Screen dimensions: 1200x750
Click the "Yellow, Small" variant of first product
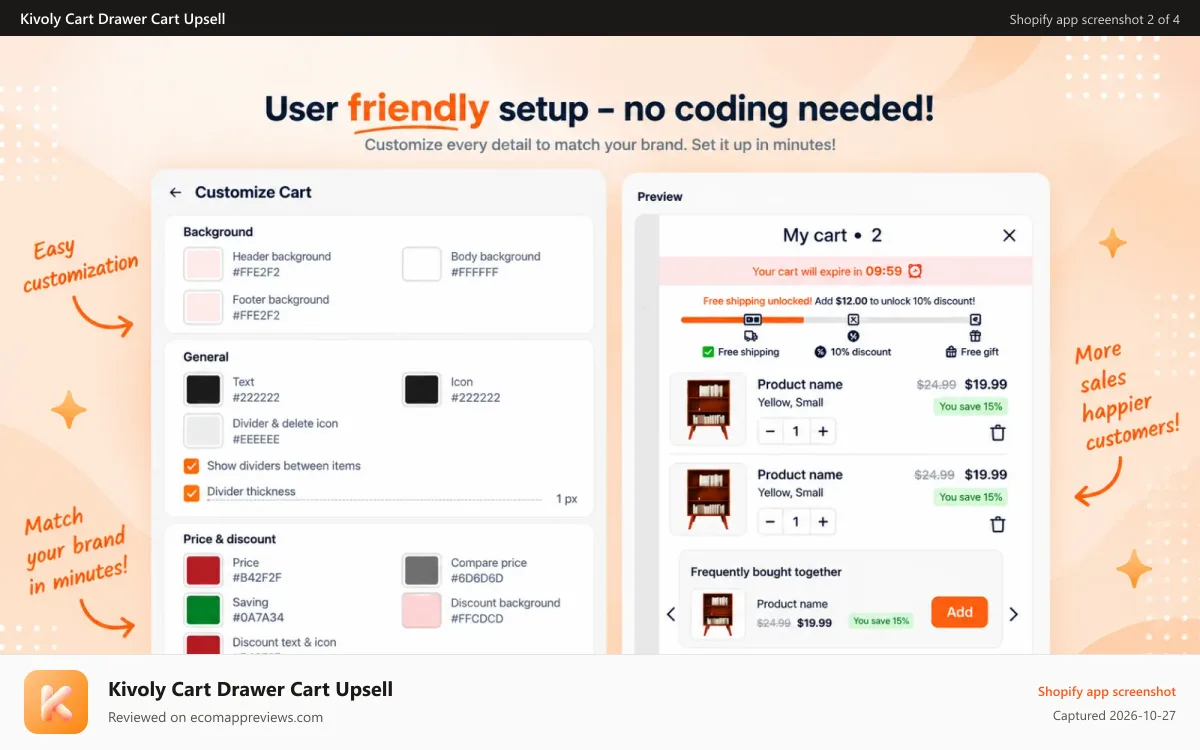[790, 402]
